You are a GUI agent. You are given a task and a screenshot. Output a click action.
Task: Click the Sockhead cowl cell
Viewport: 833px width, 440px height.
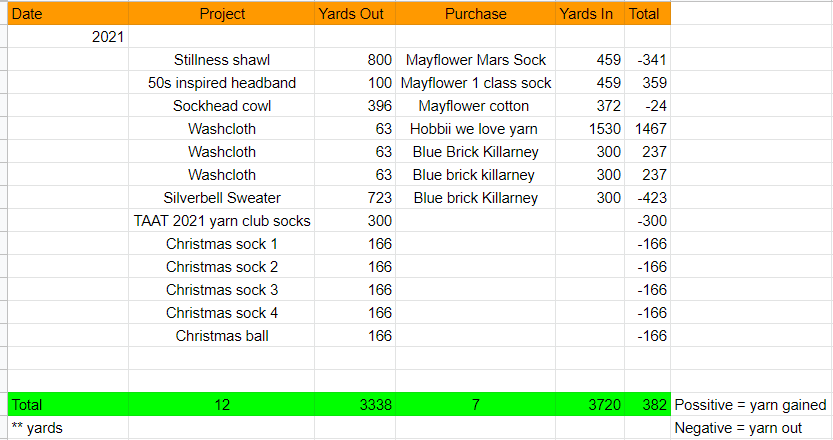point(221,106)
